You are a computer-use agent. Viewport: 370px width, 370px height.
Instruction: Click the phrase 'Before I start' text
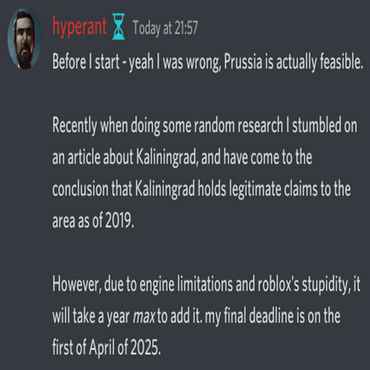click(x=86, y=62)
